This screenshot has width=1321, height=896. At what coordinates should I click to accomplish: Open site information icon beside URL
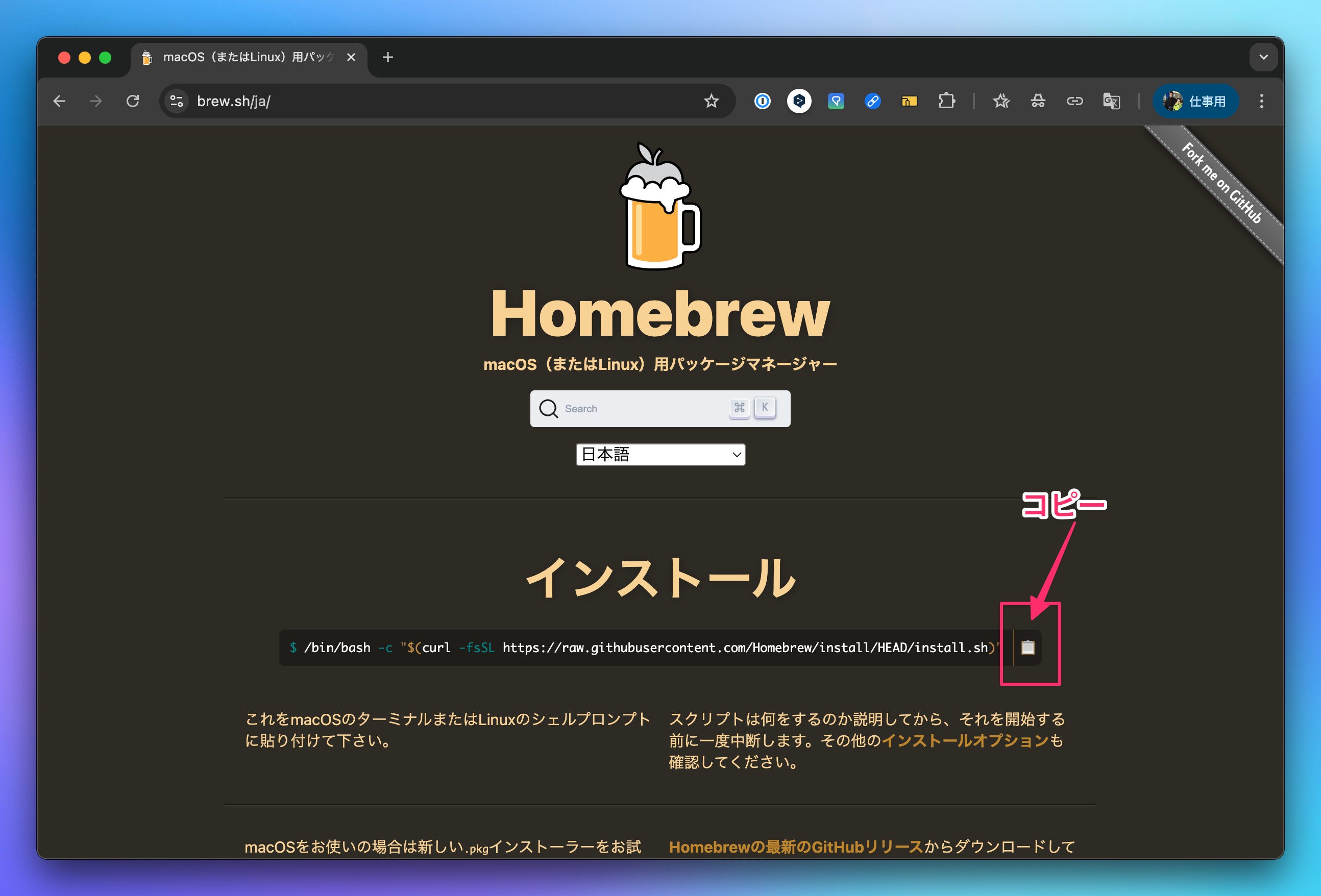tap(177, 101)
